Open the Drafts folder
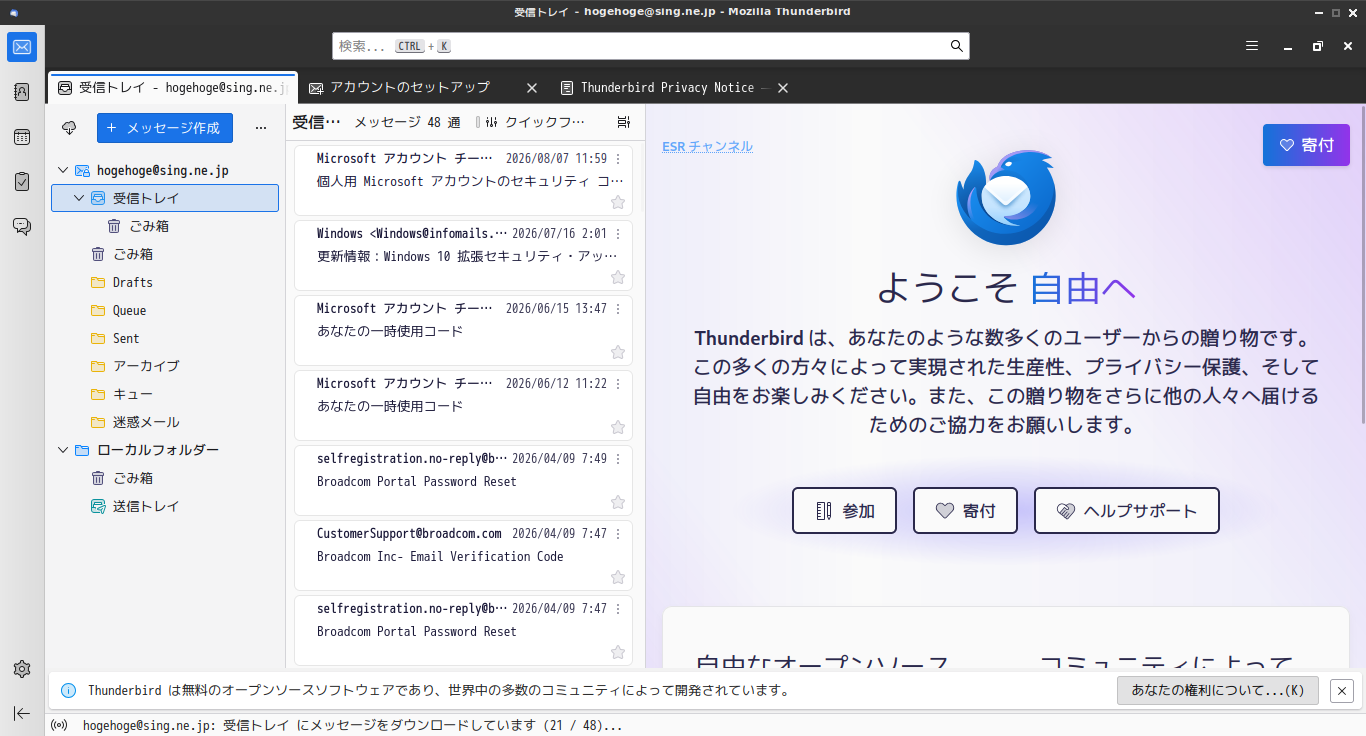Screen dimensions: 1366x736 coord(165,283)
